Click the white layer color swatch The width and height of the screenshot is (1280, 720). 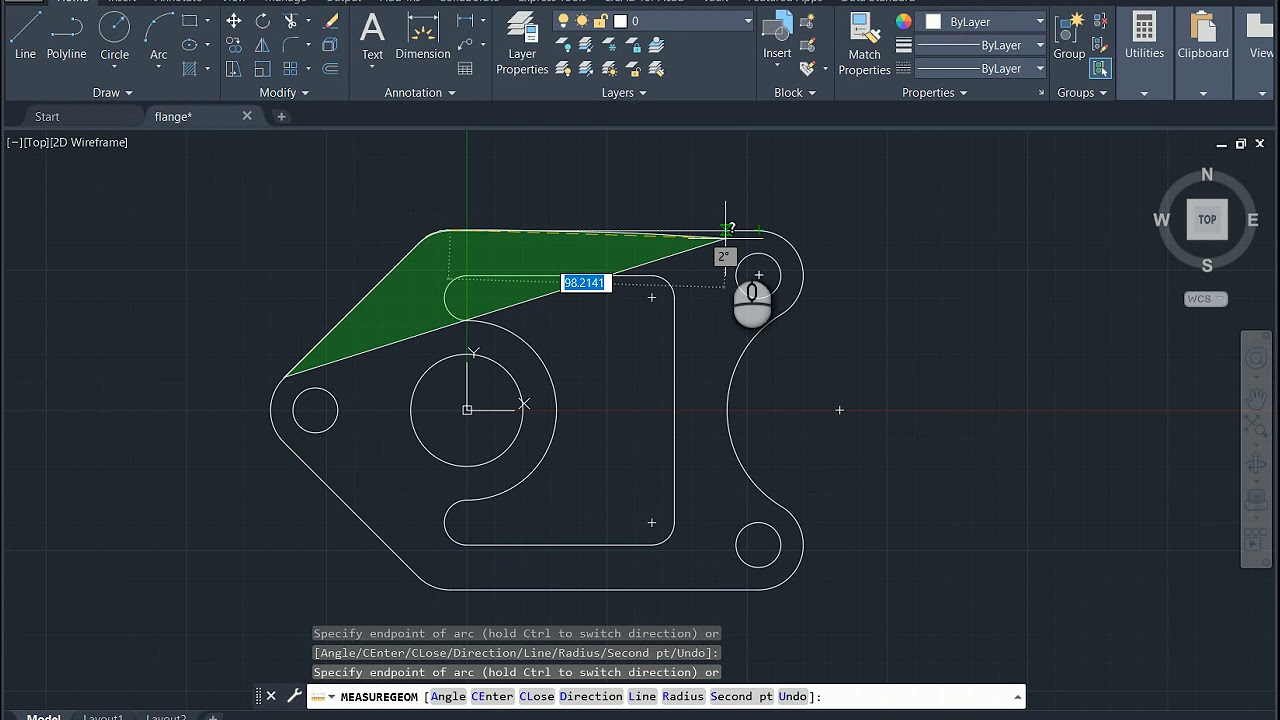pyautogui.click(x=620, y=21)
